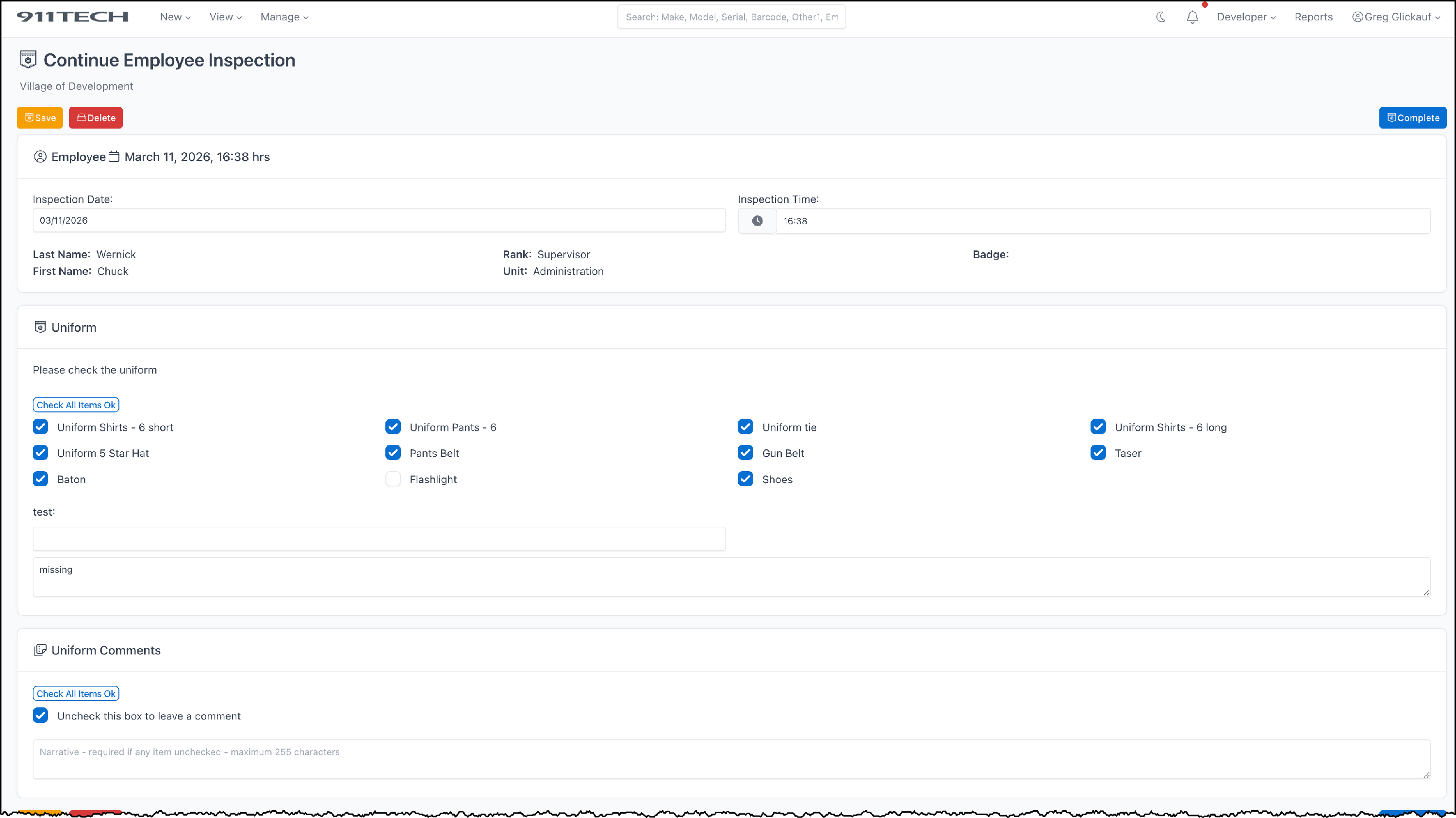Image resolution: width=1456 pixels, height=818 pixels.
Task: Uncheck the box to leave a comment
Action: [x=41, y=715]
